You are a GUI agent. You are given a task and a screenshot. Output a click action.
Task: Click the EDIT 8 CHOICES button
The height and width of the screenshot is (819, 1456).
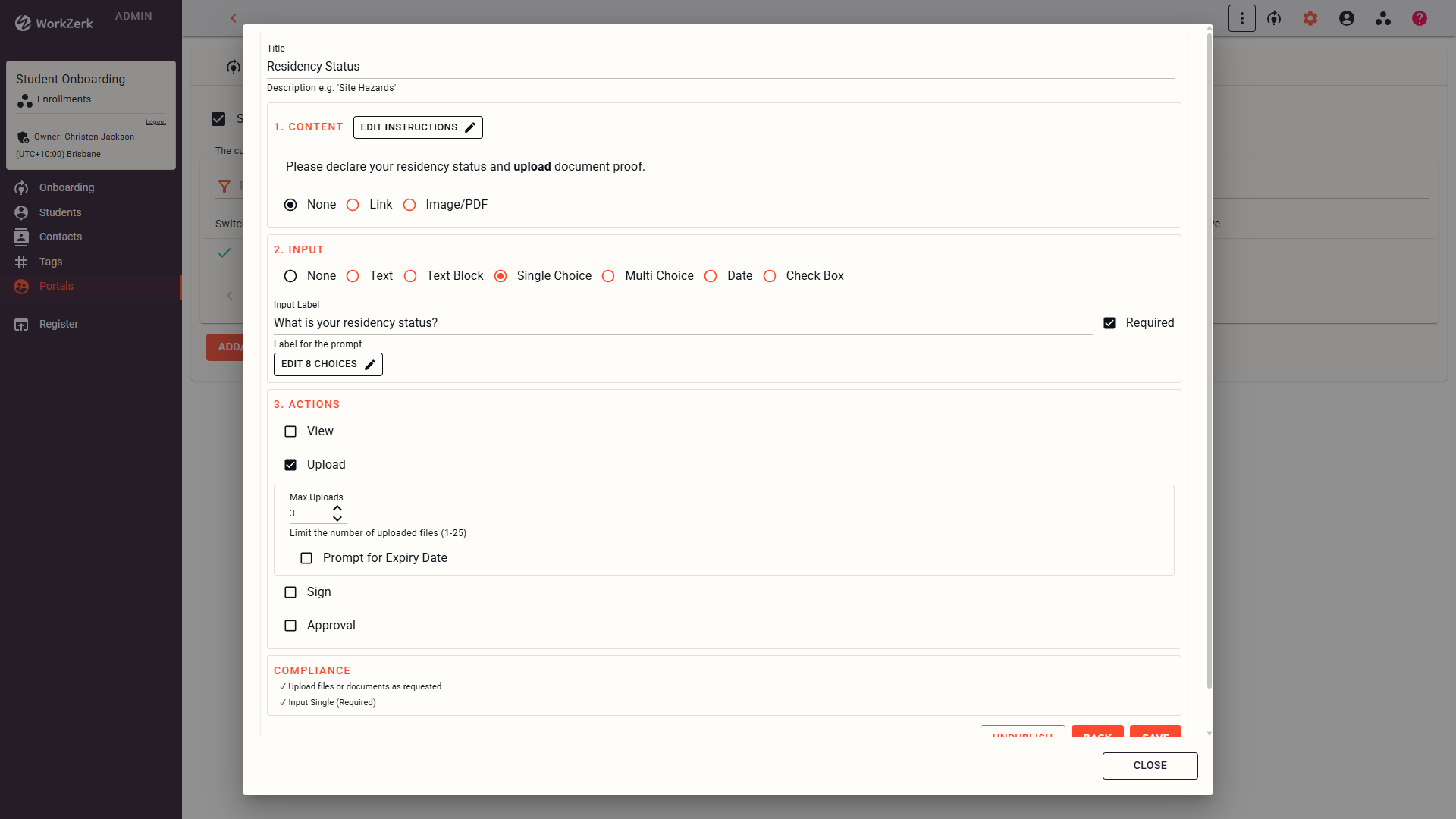(x=328, y=364)
